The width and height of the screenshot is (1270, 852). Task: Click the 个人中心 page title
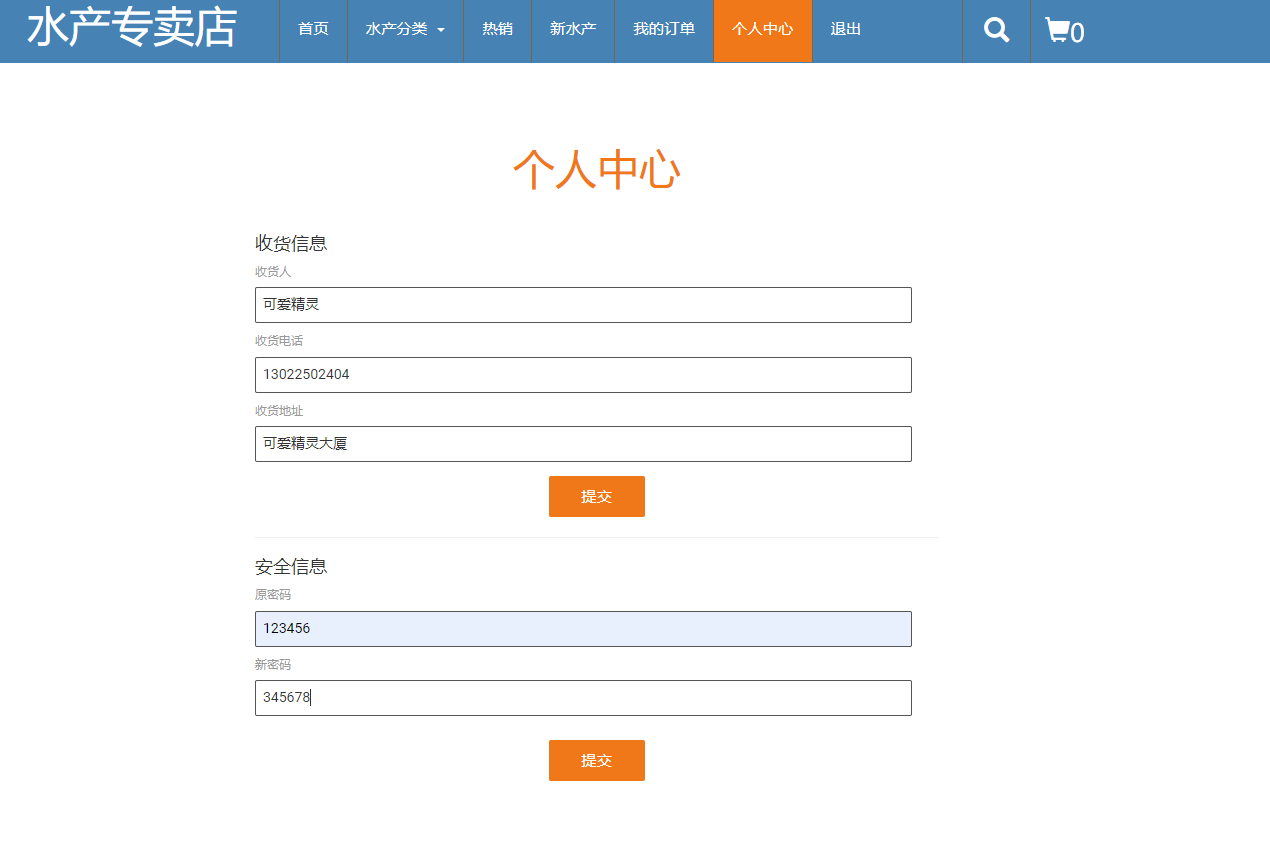(x=597, y=170)
